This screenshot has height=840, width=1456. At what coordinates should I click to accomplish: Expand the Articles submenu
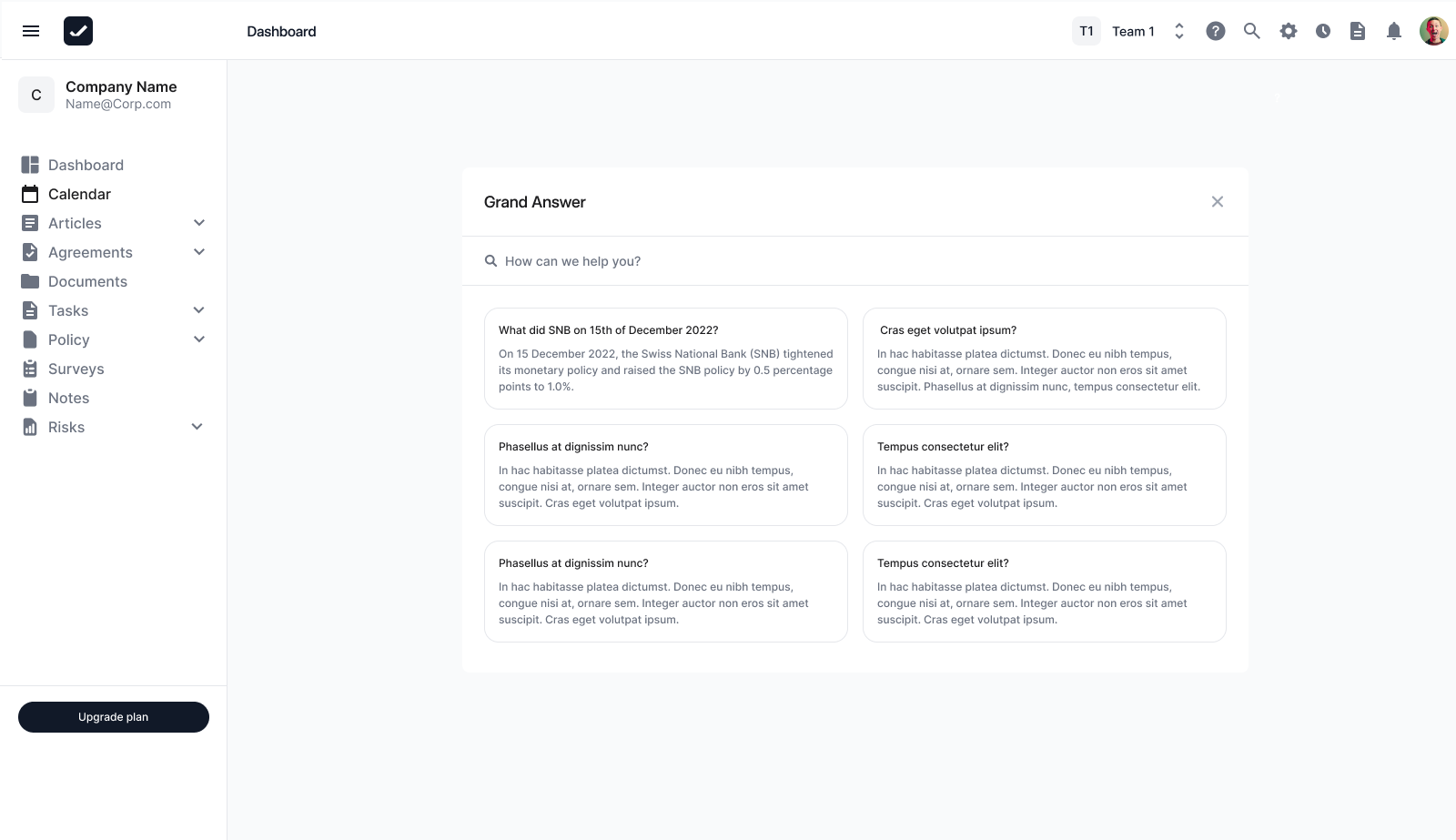click(199, 223)
